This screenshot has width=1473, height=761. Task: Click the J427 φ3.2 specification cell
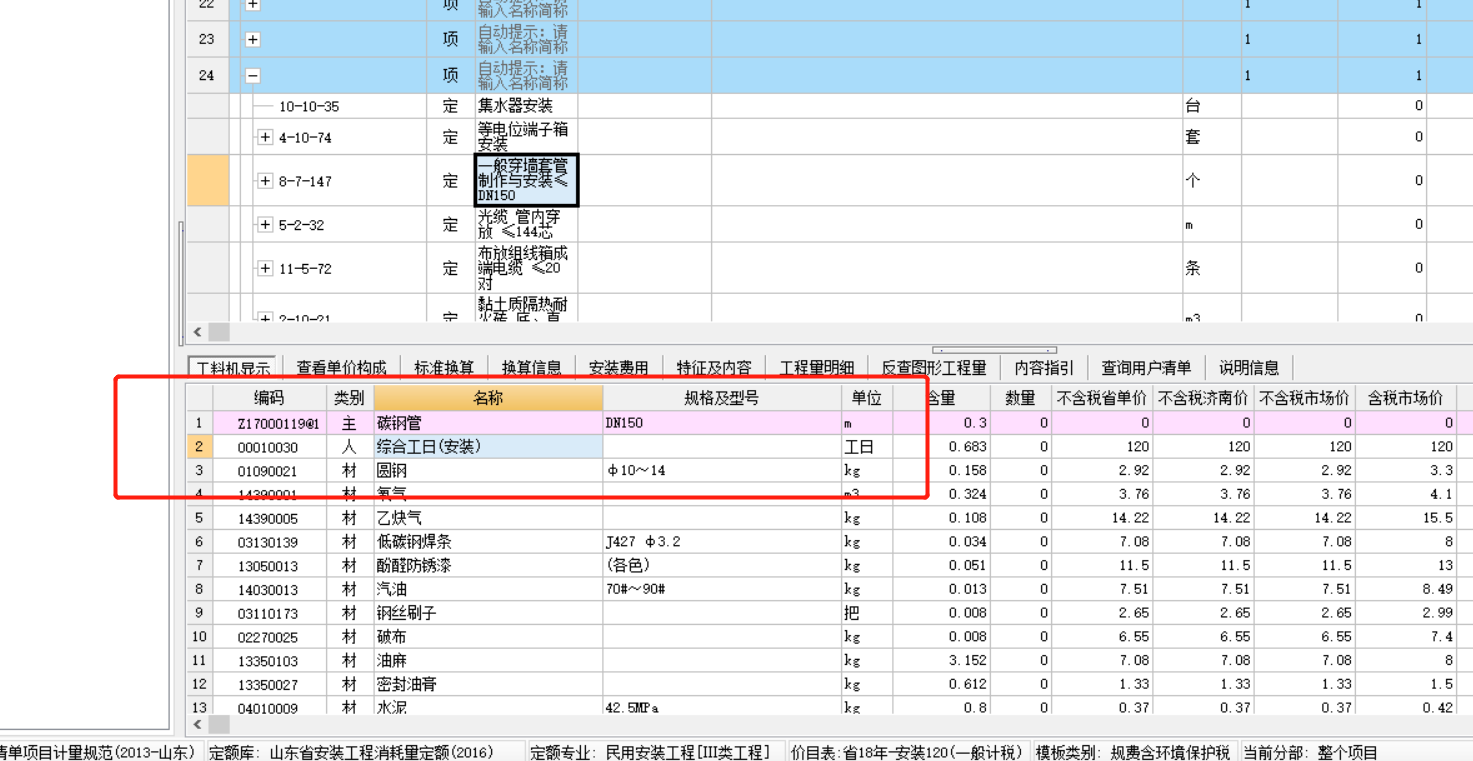tap(721, 542)
